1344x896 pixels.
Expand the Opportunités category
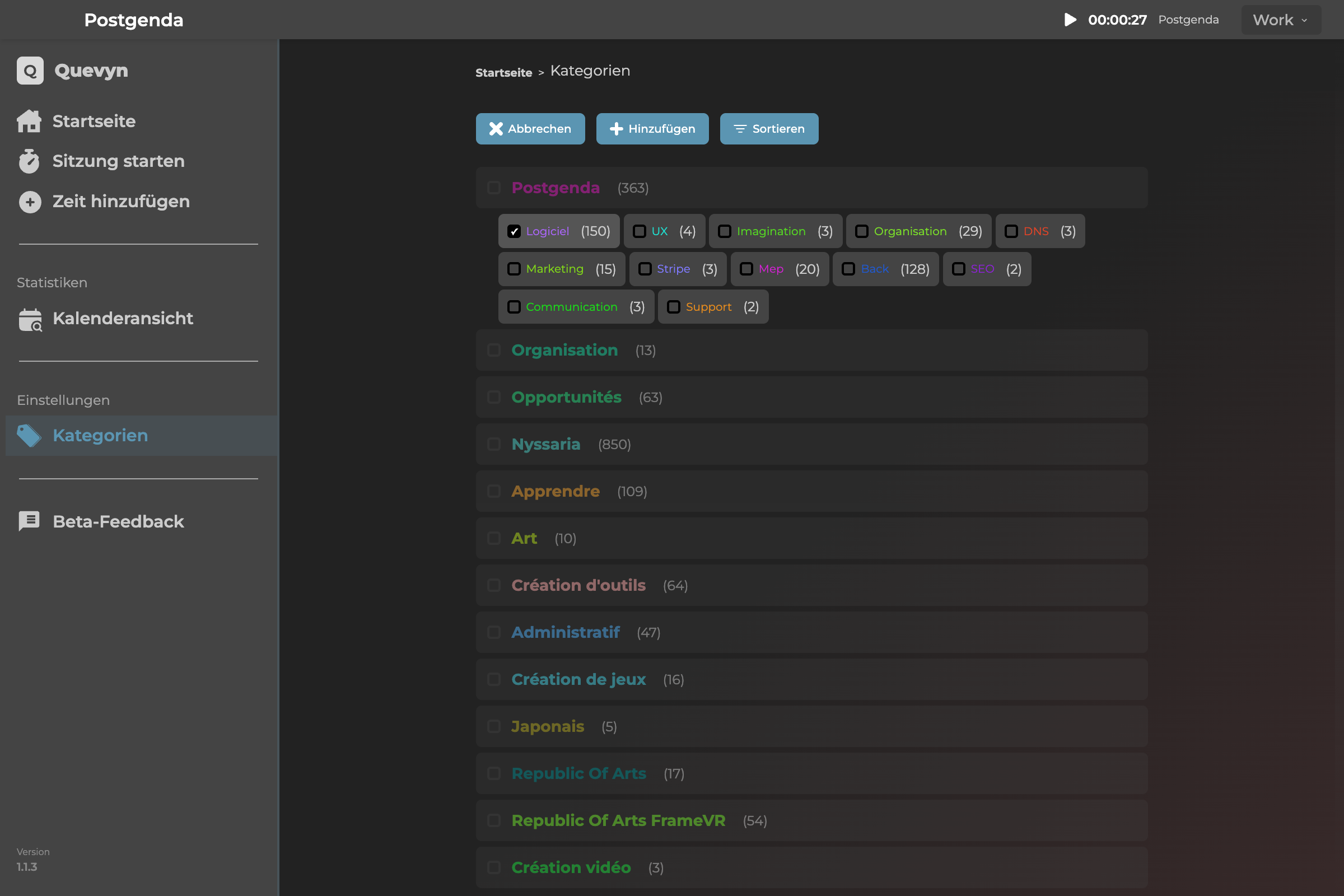(811, 398)
